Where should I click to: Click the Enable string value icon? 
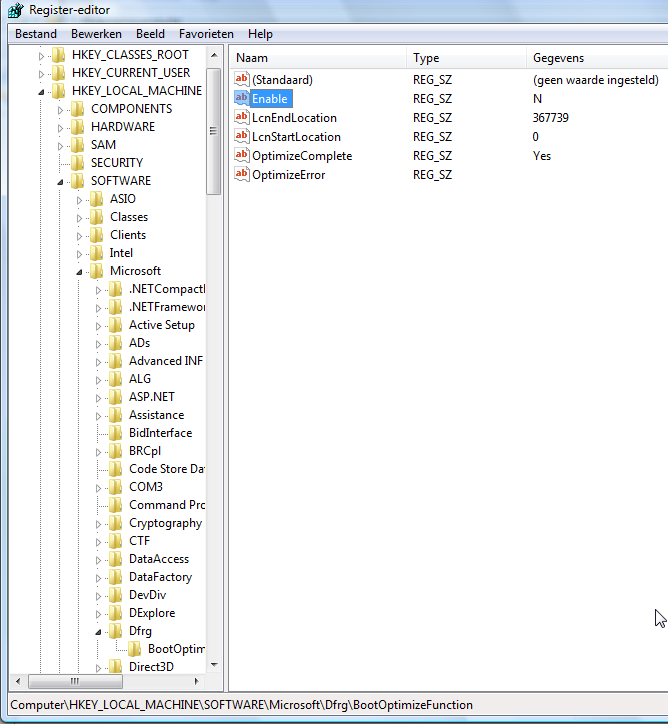tap(242, 98)
